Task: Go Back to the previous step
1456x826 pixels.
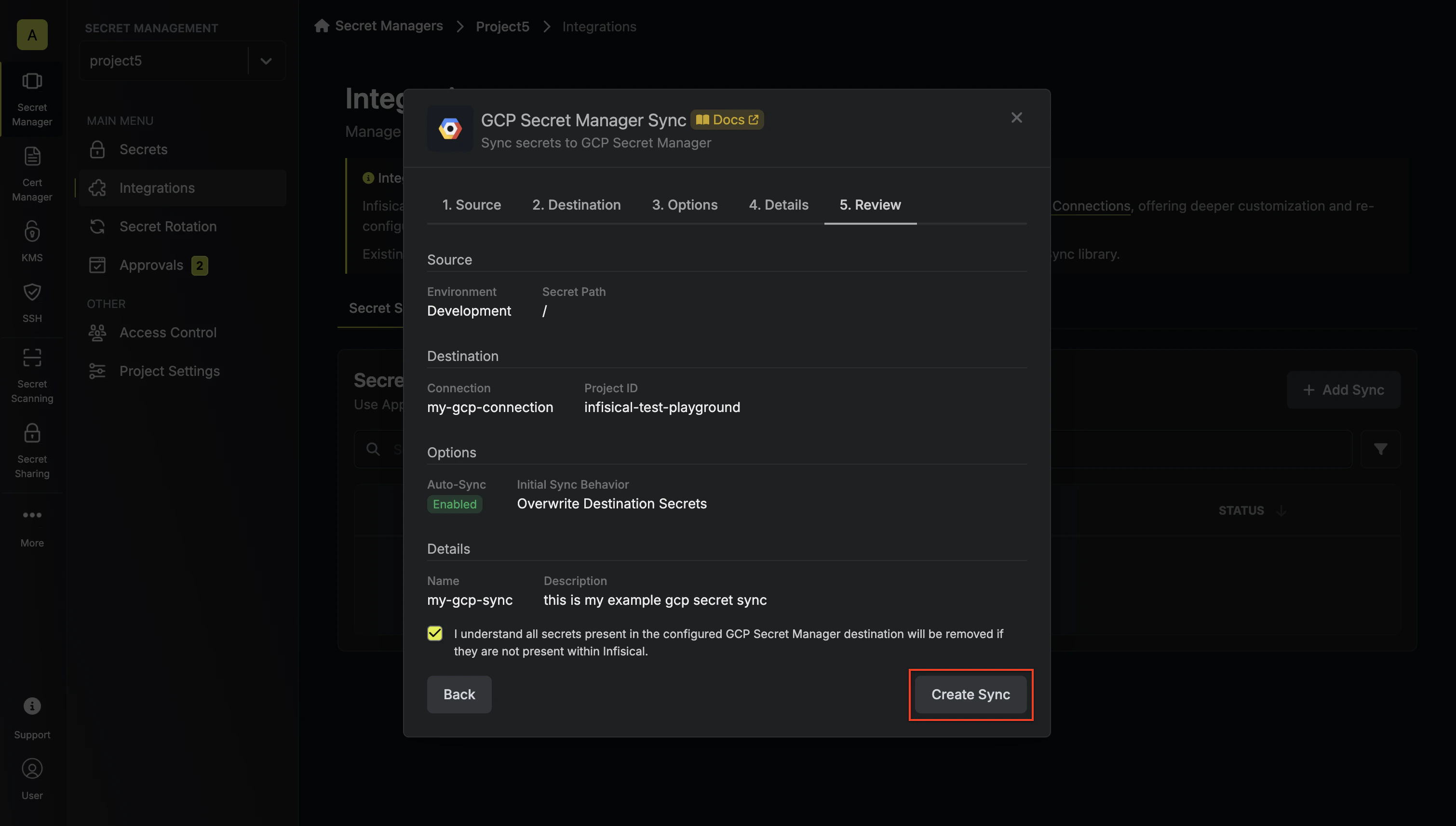Action: (x=459, y=694)
